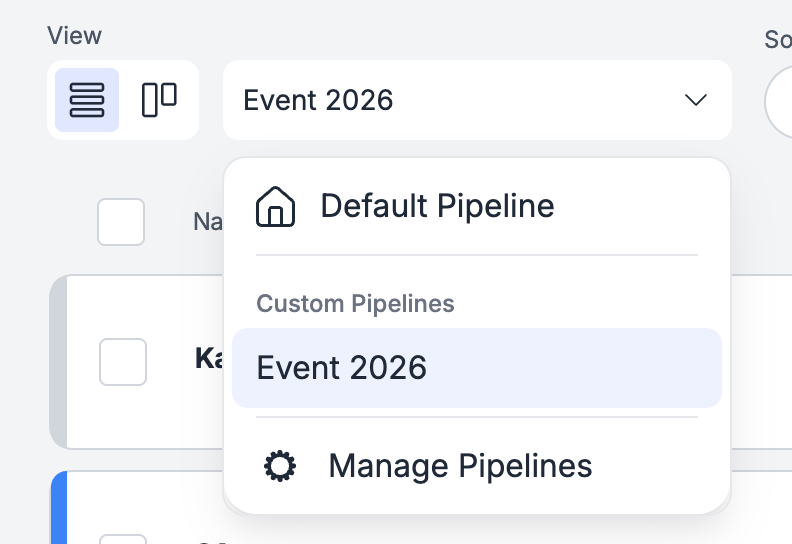Image resolution: width=792 pixels, height=544 pixels.
Task: Open the Event 2026 pipeline selector box
Action: point(477,100)
